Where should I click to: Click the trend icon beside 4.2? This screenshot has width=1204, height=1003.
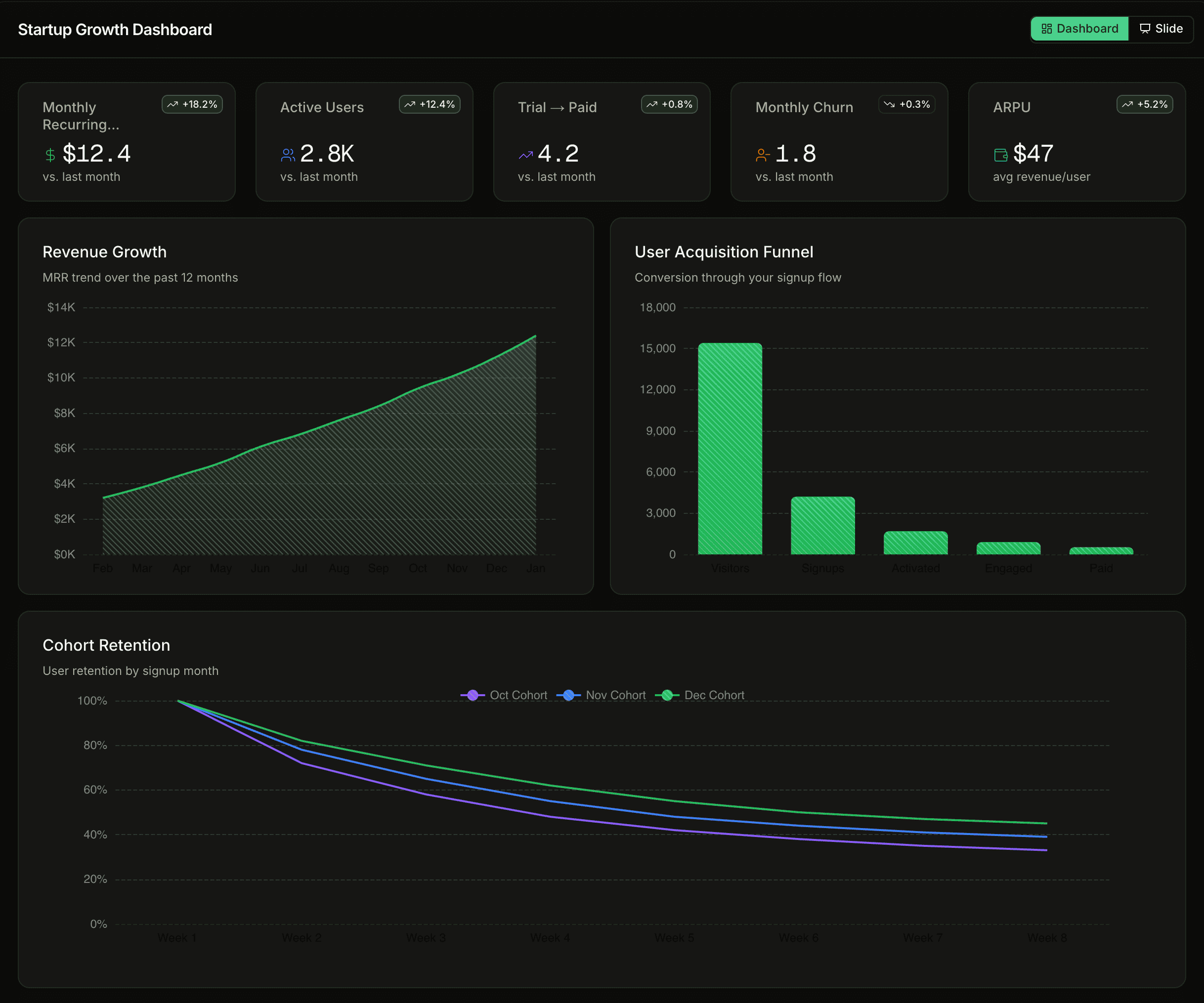[x=526, y=155]
